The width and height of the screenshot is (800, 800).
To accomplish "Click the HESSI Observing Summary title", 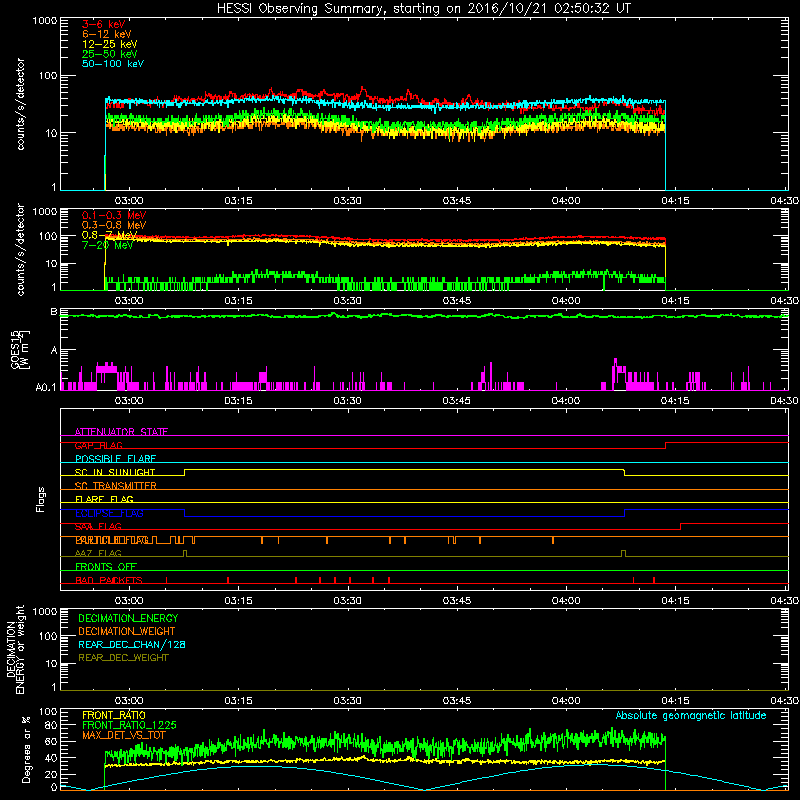I will pyautogui.click(x=423, y=9).
